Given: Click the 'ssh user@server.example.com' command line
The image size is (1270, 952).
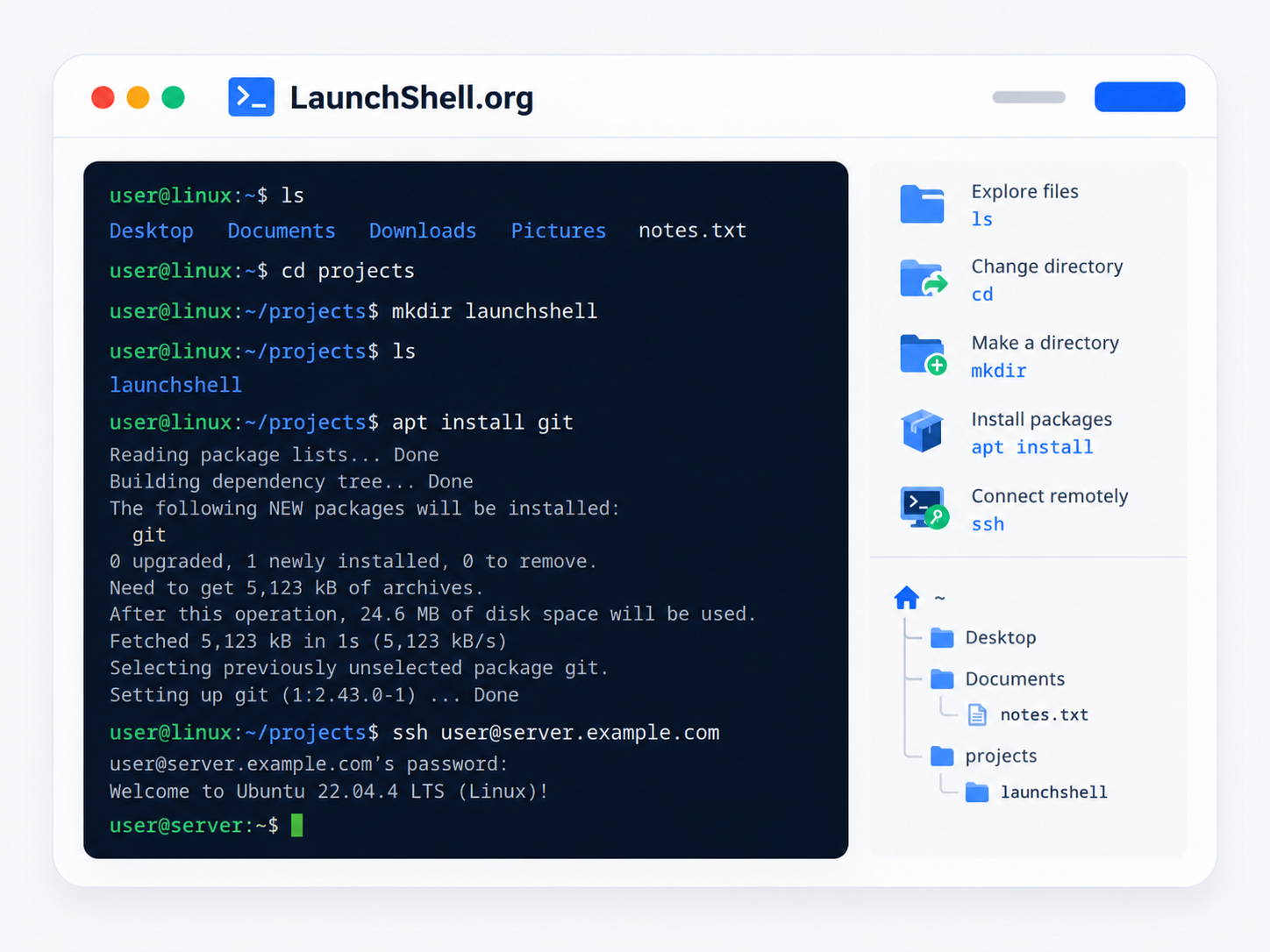Looking at the screenshot, I should coord(414,733).
